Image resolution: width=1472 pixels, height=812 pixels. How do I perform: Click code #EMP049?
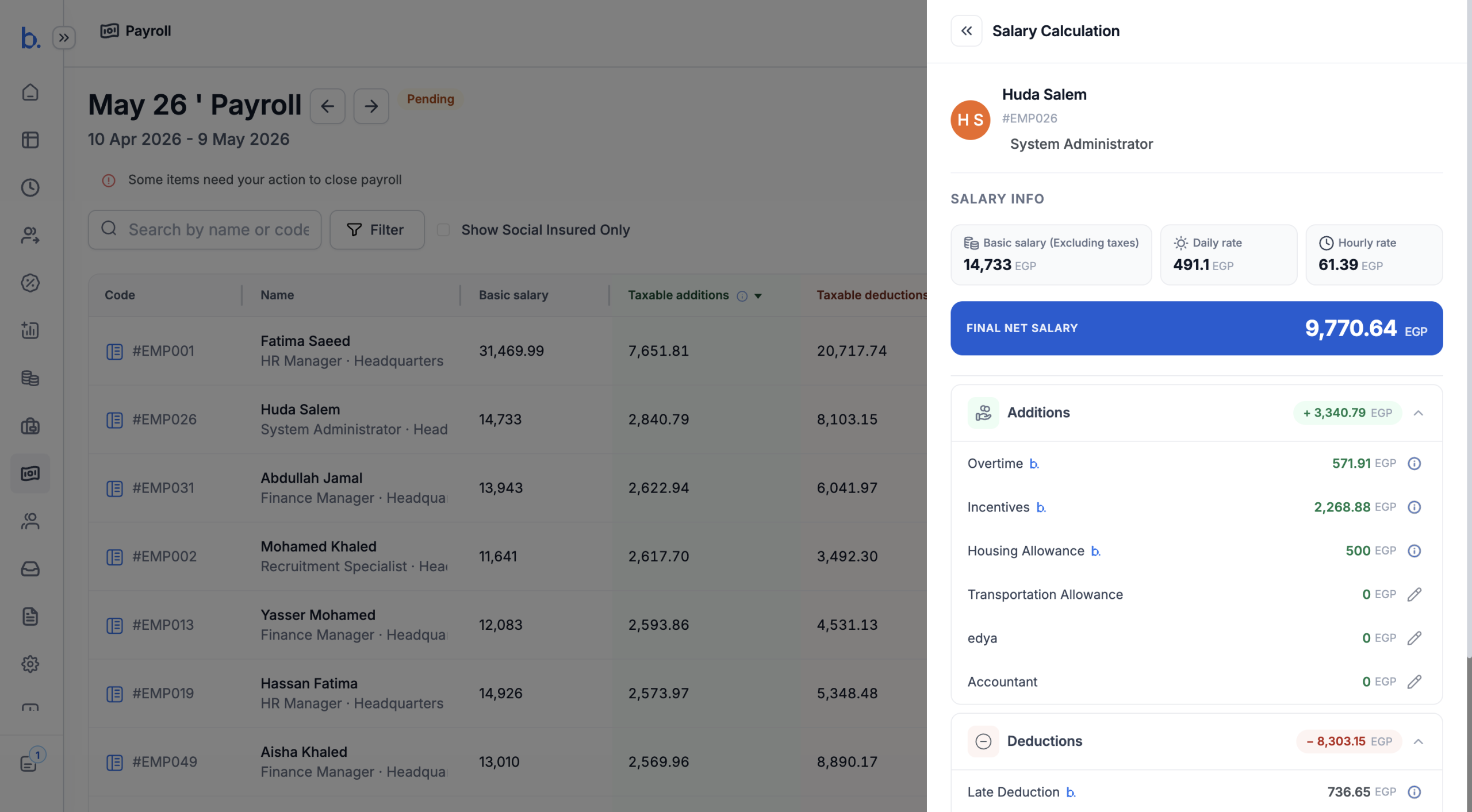click(x=164, y=761)
